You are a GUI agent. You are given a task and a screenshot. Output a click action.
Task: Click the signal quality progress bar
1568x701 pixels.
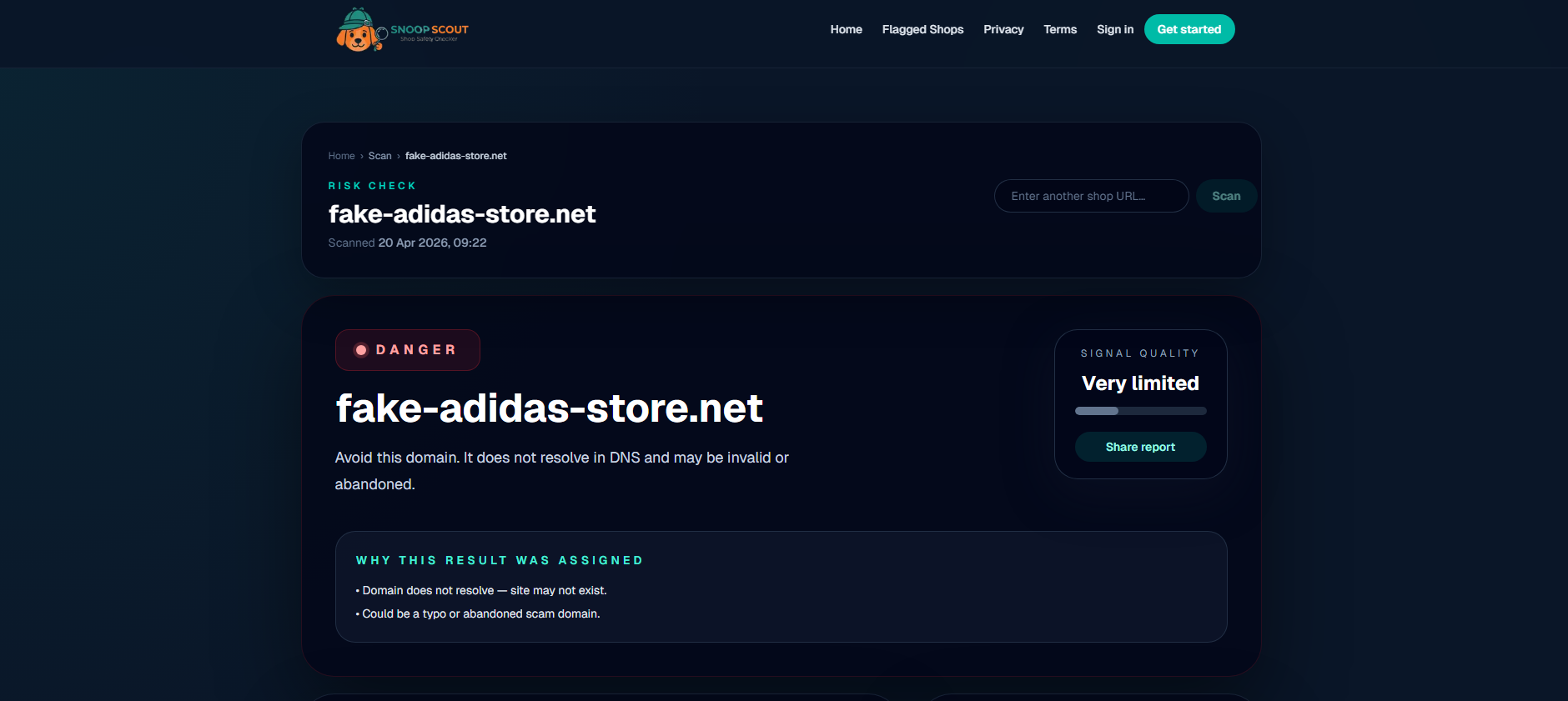[1140, 411]
